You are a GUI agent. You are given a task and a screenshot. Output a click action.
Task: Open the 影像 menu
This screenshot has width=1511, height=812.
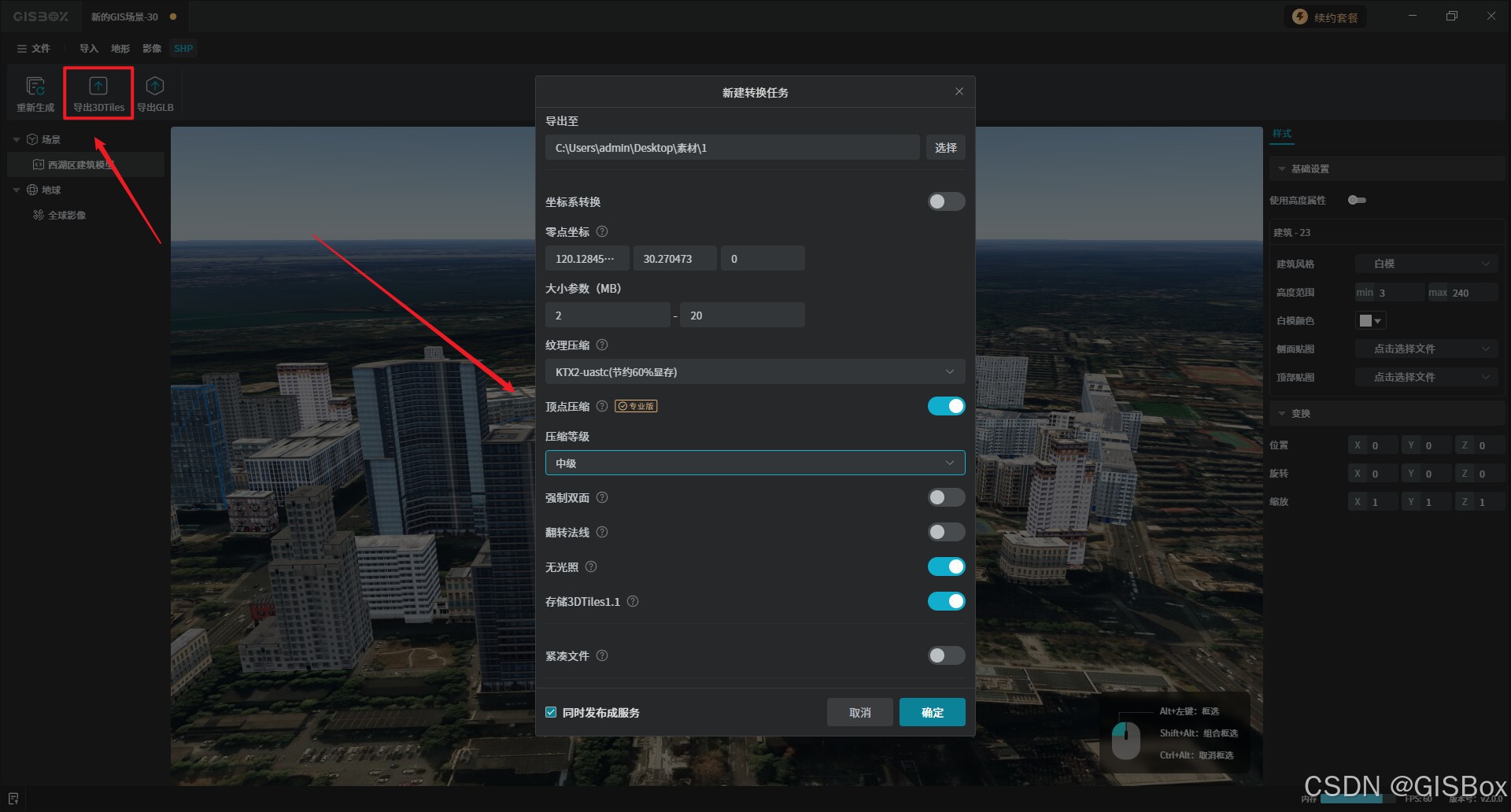point(151,49)
